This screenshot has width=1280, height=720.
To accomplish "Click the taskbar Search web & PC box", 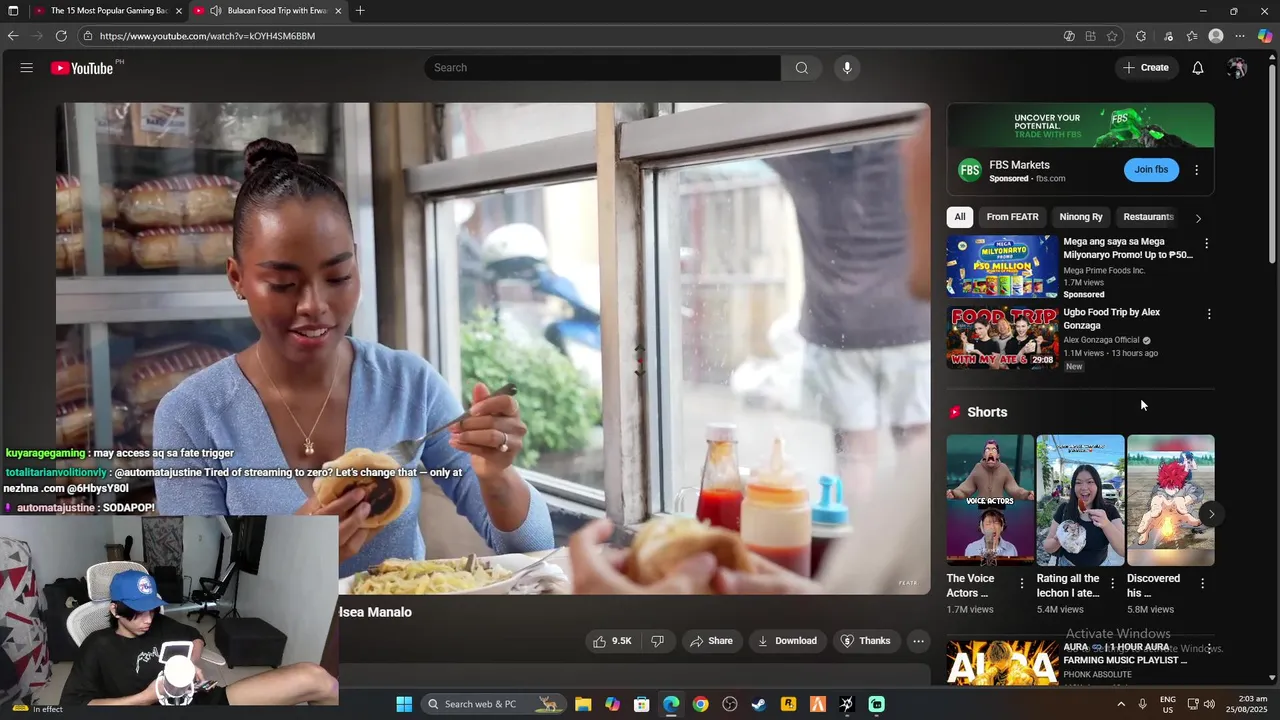I will pos(492,704).
